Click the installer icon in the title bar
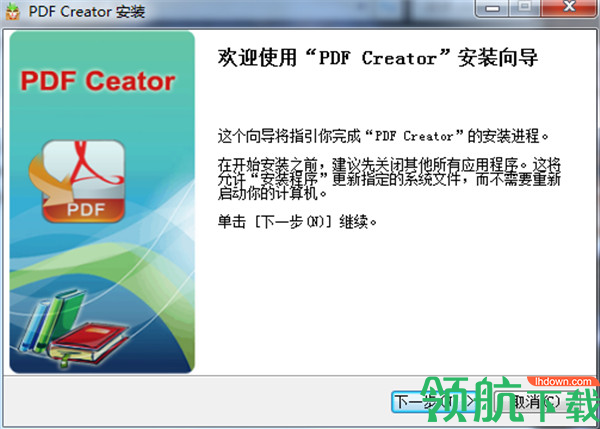Viewport: 600px width, 429px height. click(x=13, y=11)
